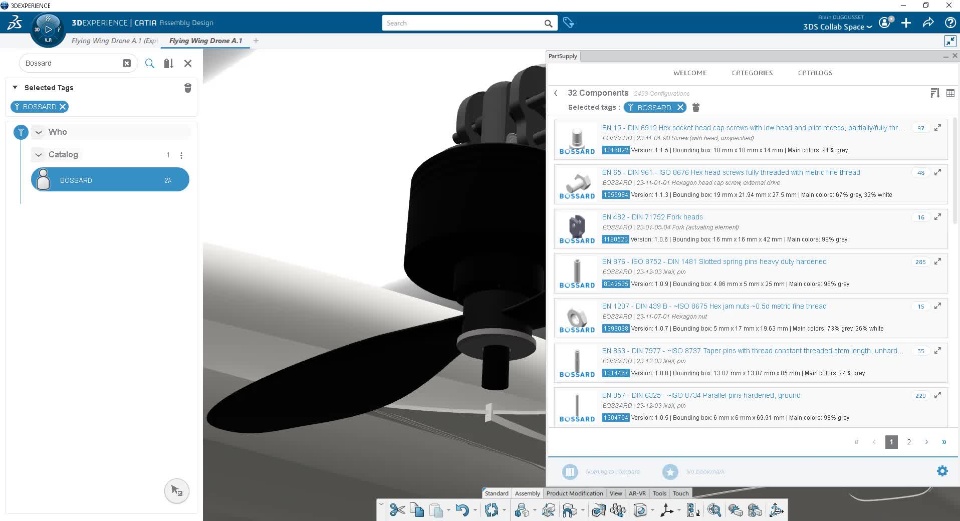Open the user profile icon
Viewport: 960px width, 521px height.
click(885, 23)
